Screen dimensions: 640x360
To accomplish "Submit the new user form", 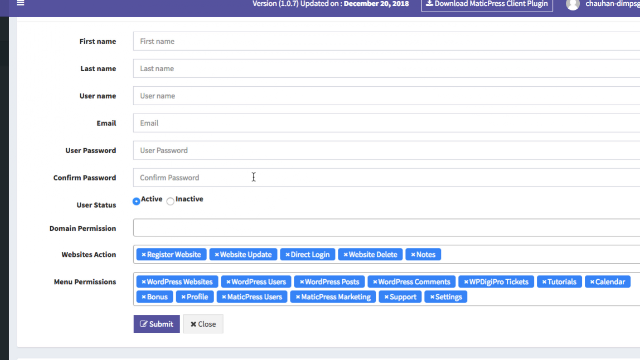I will click(x=157, y=324).
